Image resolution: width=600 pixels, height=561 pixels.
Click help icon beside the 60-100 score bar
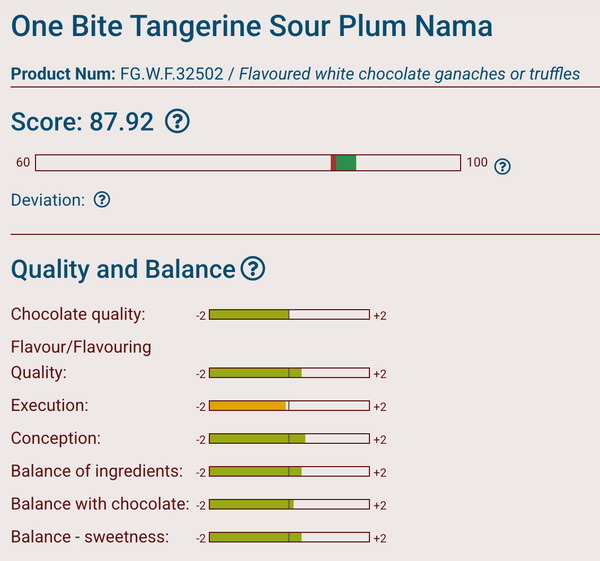pos(502,166)
